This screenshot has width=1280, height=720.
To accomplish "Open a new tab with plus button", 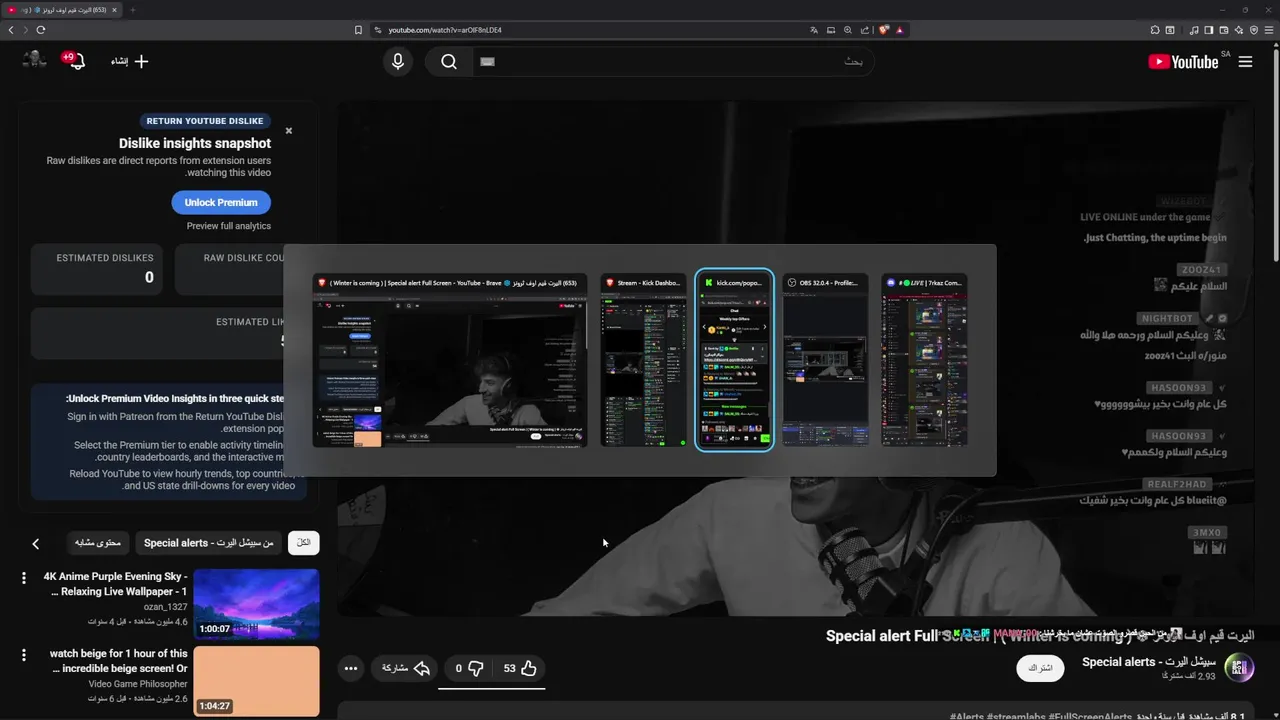I will (132, 10).
